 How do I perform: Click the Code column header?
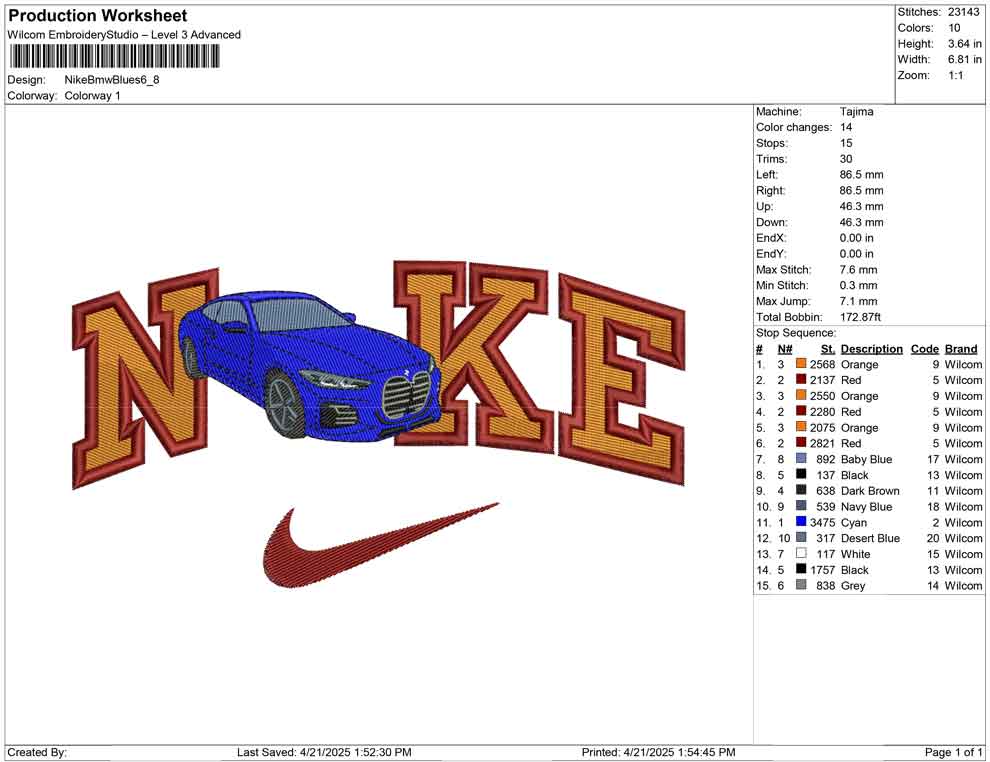point(924,349)
